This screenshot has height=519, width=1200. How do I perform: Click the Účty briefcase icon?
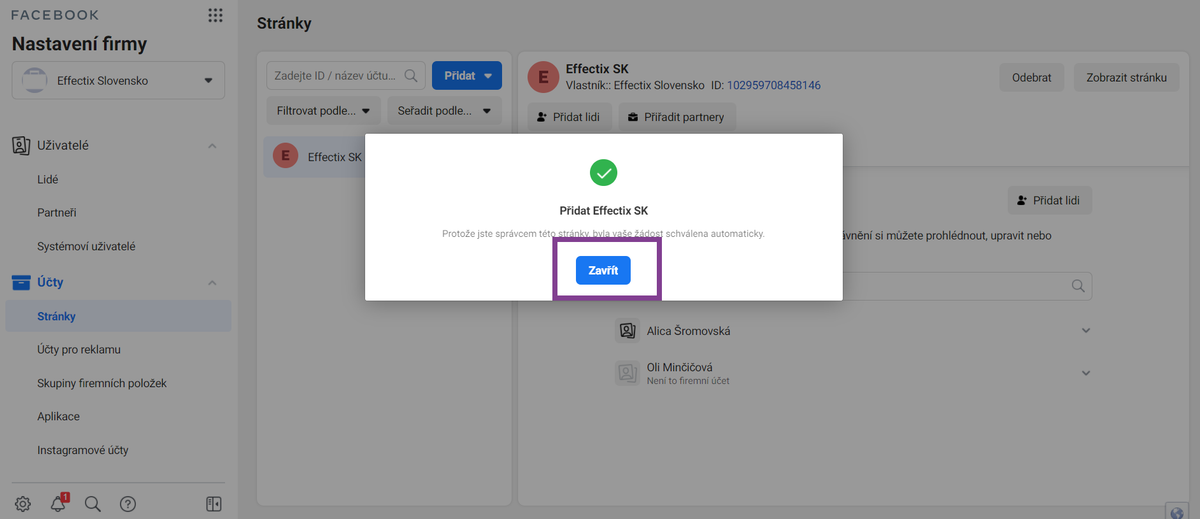point(21,283)
